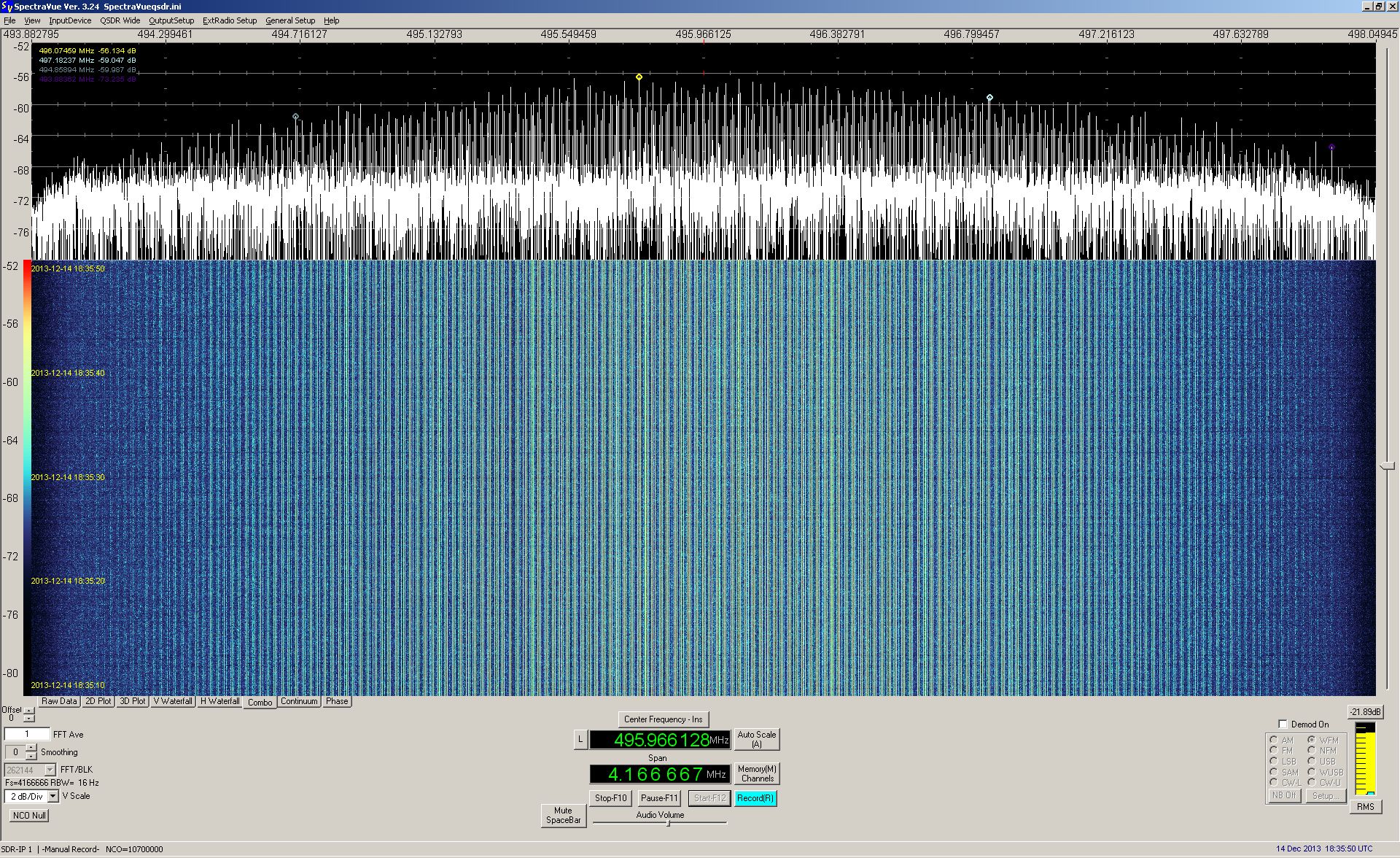Image resolution: width=1400 pixels, height=858 pixels.
Task: Click the gray marker near 494.7 MHz
Action: [x=295, y=116]
